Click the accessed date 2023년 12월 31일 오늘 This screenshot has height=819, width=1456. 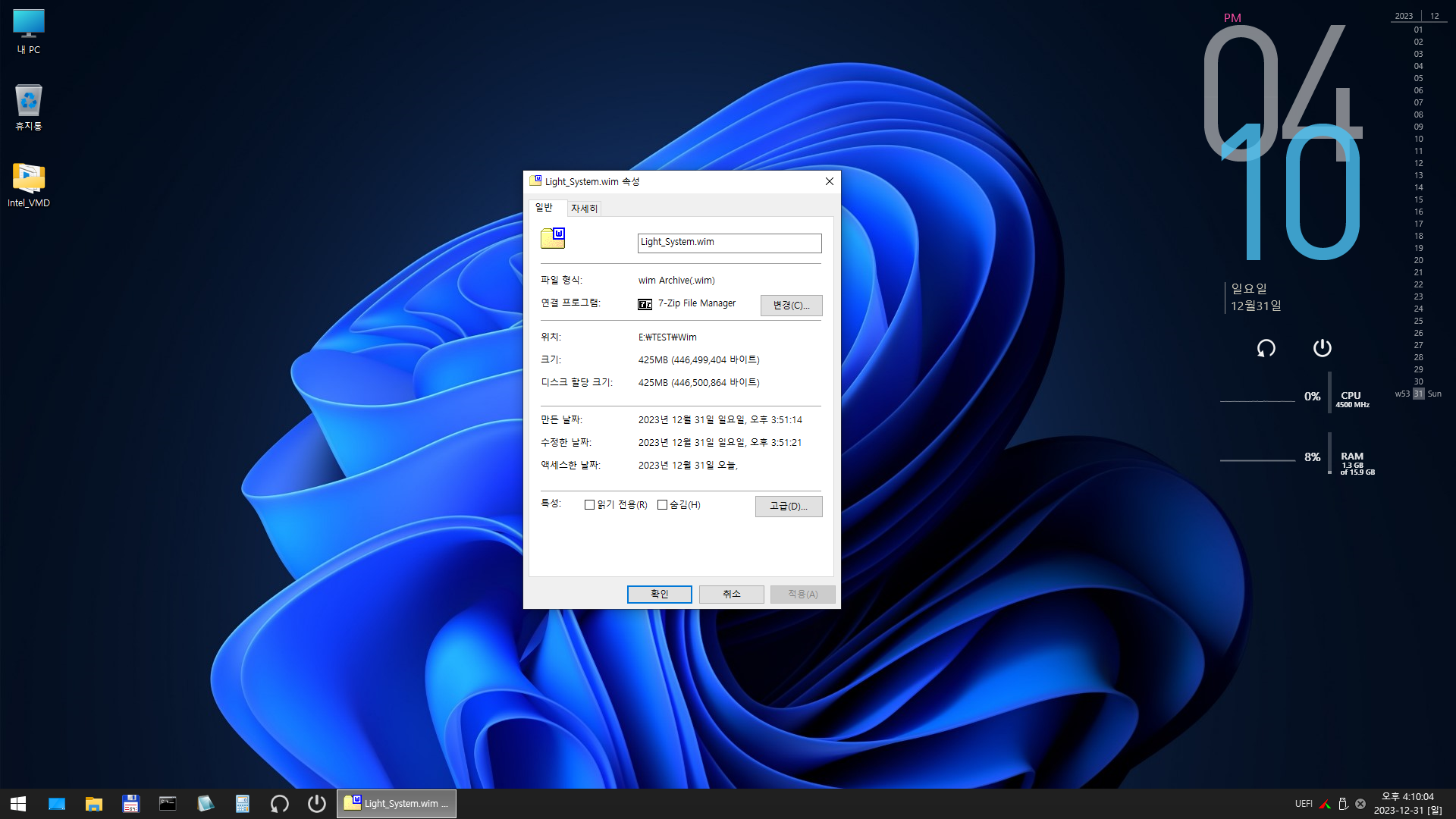coord(688,466)
